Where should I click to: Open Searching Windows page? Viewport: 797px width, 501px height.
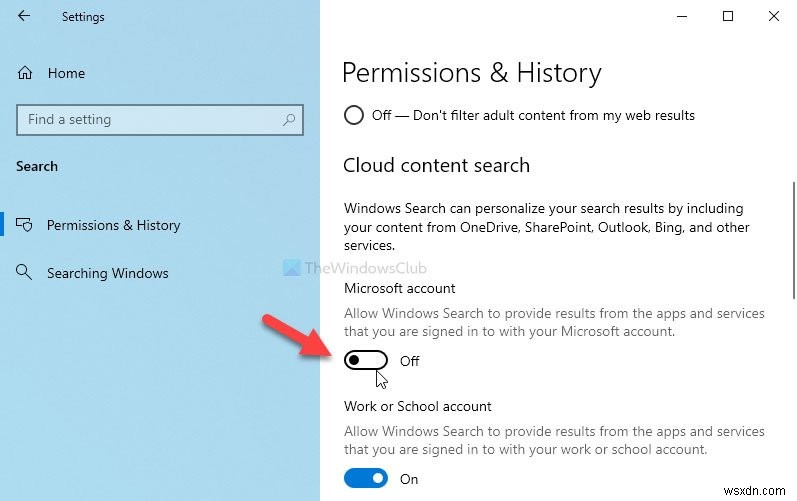pos(107,273)
